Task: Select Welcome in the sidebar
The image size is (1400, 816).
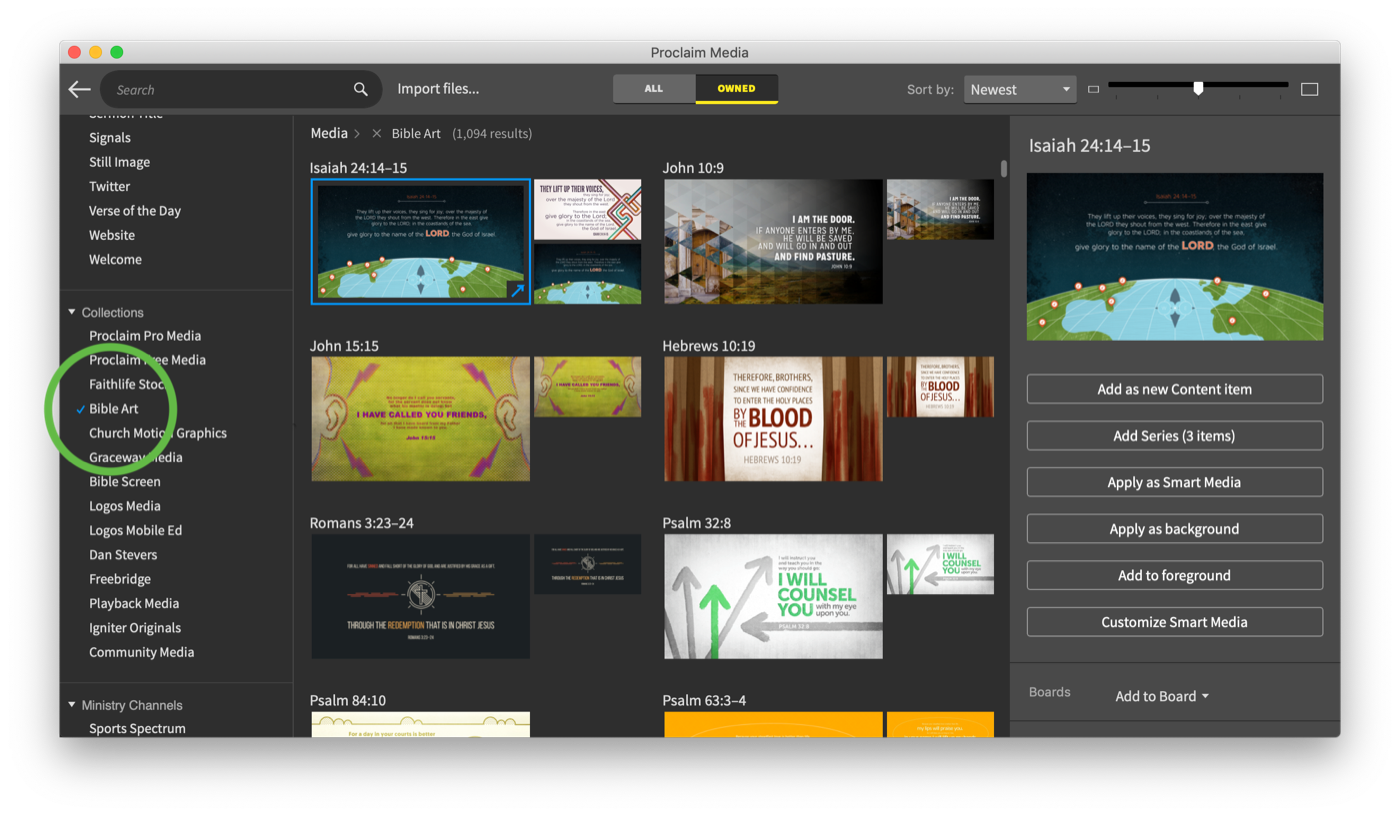Action: point(115,259)
